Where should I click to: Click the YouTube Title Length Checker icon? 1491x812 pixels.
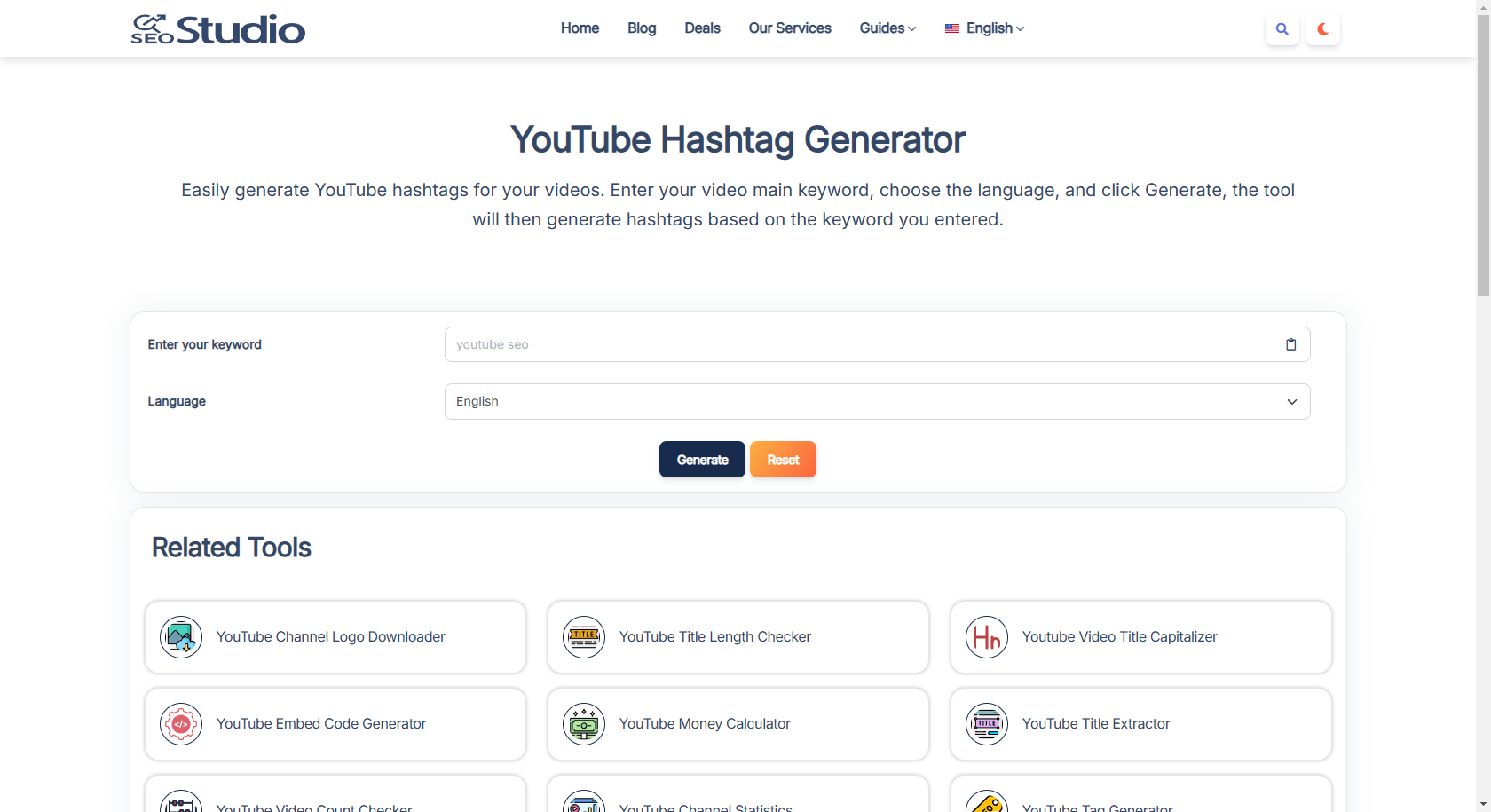click(584, 637)
